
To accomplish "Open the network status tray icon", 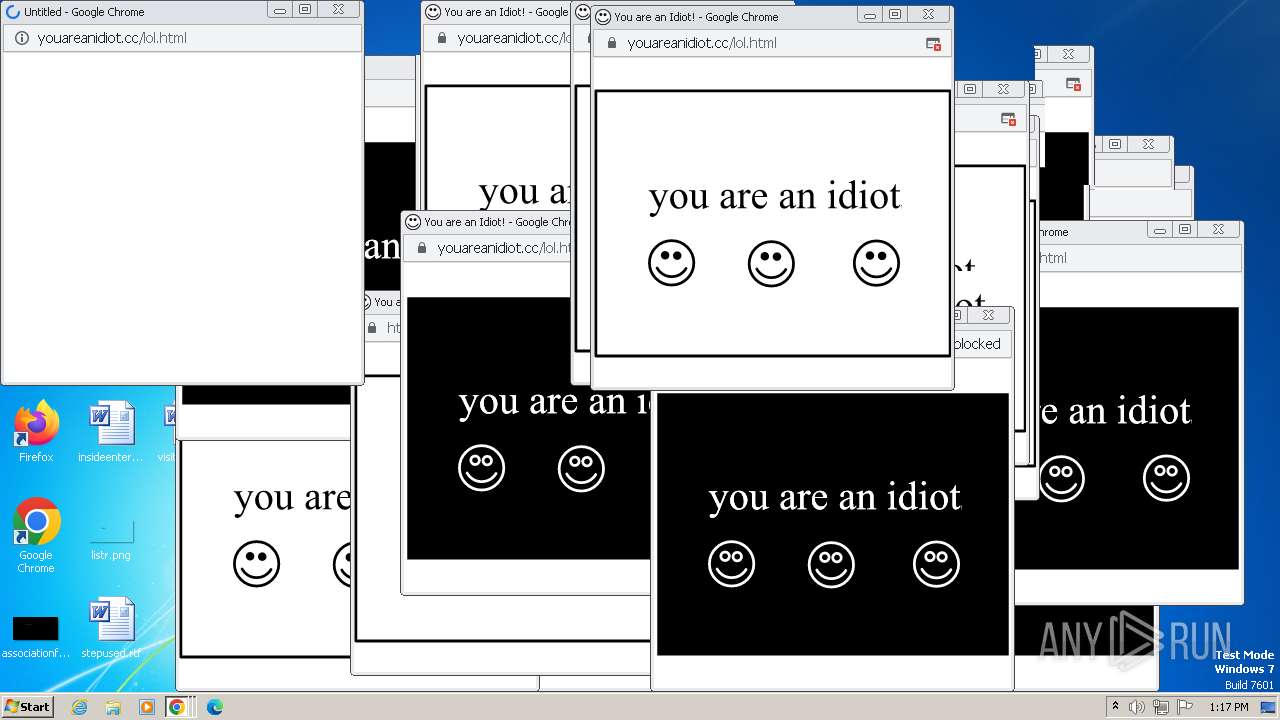I will coord(1161,707).
